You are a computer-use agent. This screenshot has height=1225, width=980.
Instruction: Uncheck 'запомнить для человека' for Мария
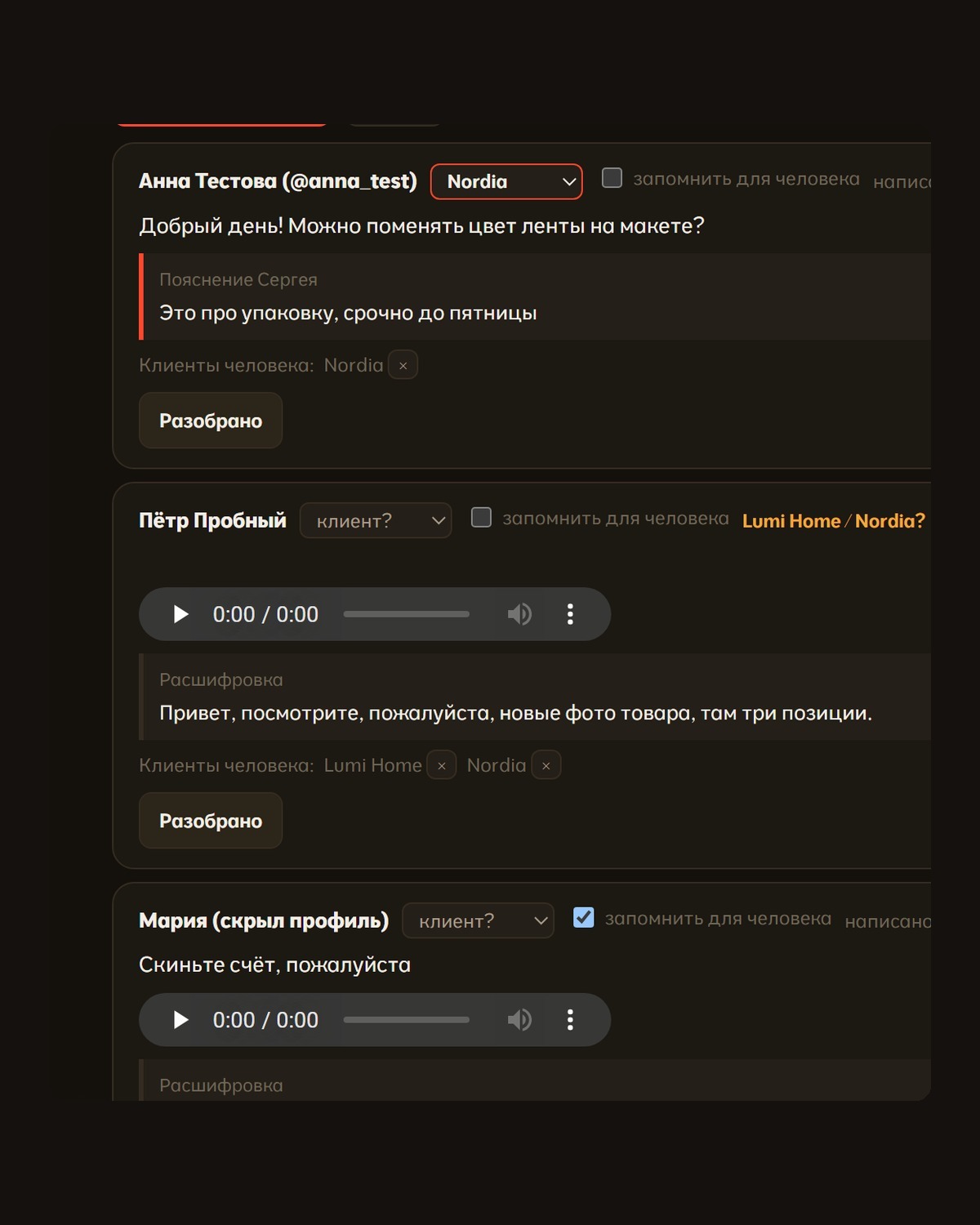(x=584, y=918)
